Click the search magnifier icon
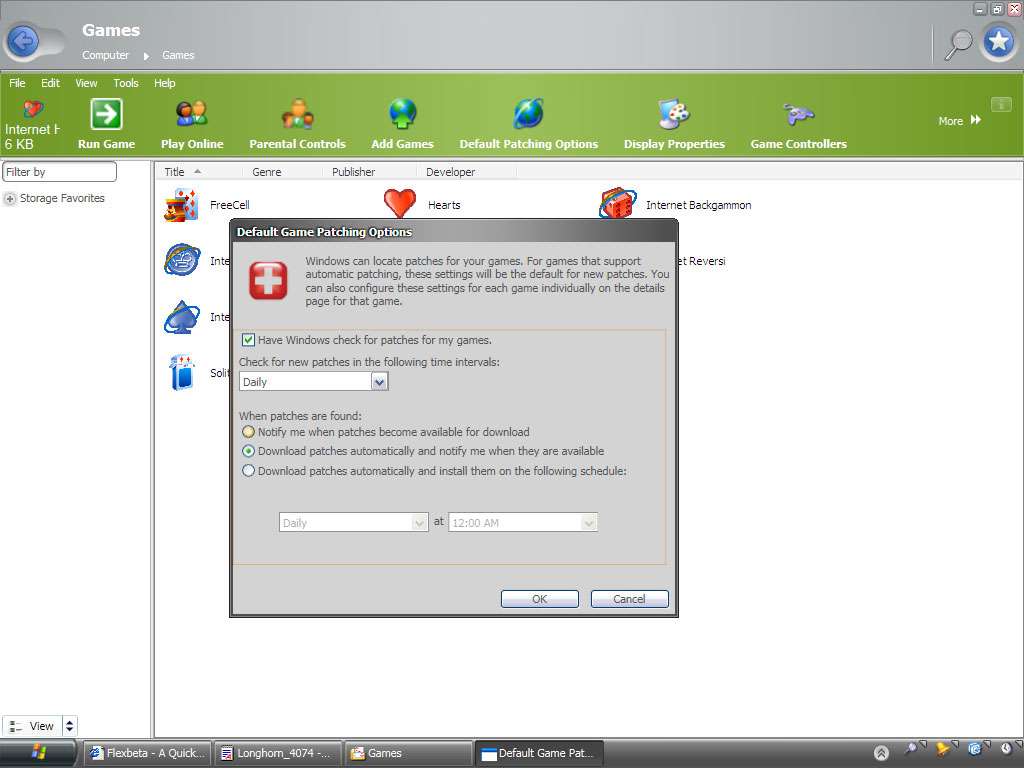 [958, 44]
